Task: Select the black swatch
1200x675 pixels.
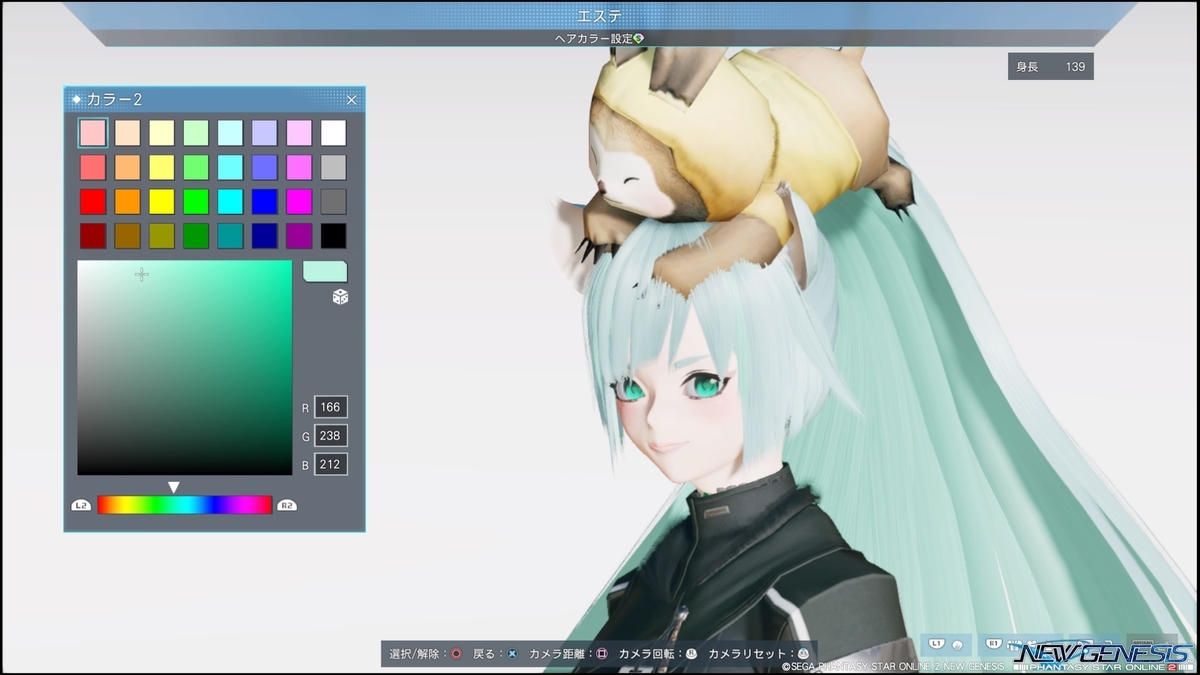Action: (333, 236)
